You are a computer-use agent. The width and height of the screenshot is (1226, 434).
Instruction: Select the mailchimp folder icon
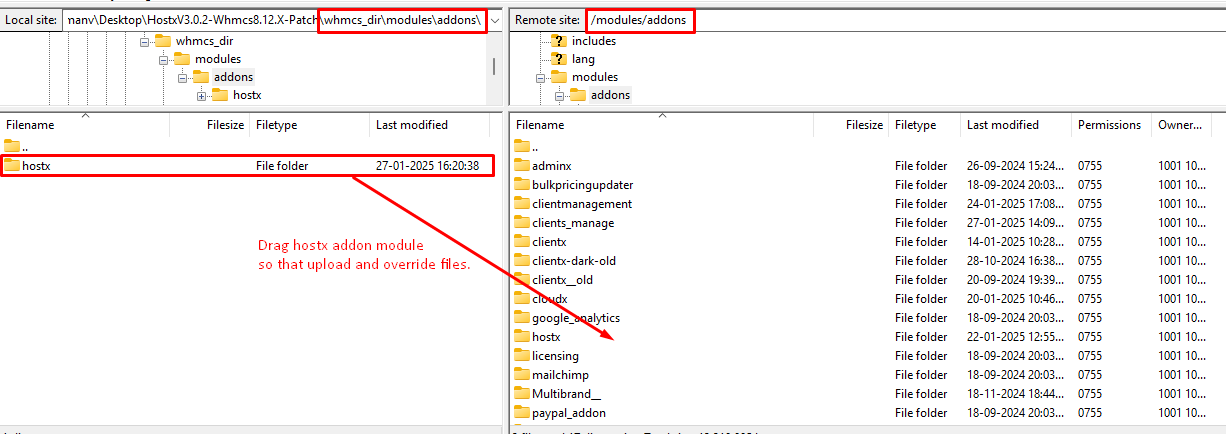522,375
